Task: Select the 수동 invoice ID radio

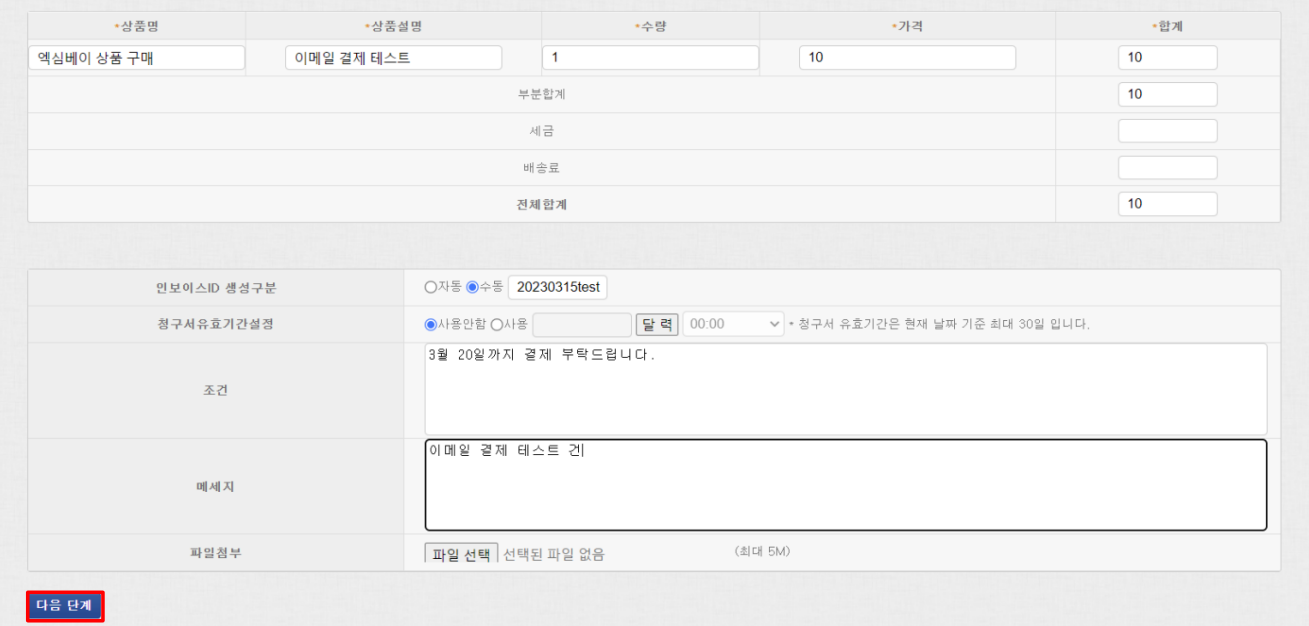Action: [473, 287]
